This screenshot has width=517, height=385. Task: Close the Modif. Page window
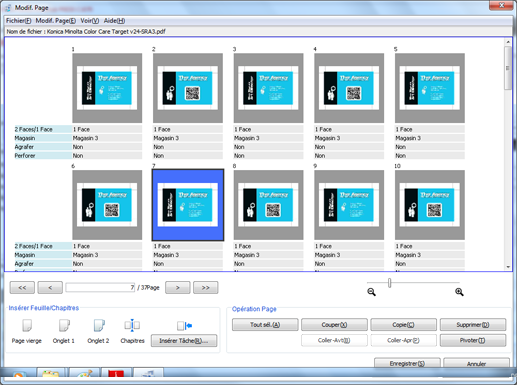click(501, 5)
